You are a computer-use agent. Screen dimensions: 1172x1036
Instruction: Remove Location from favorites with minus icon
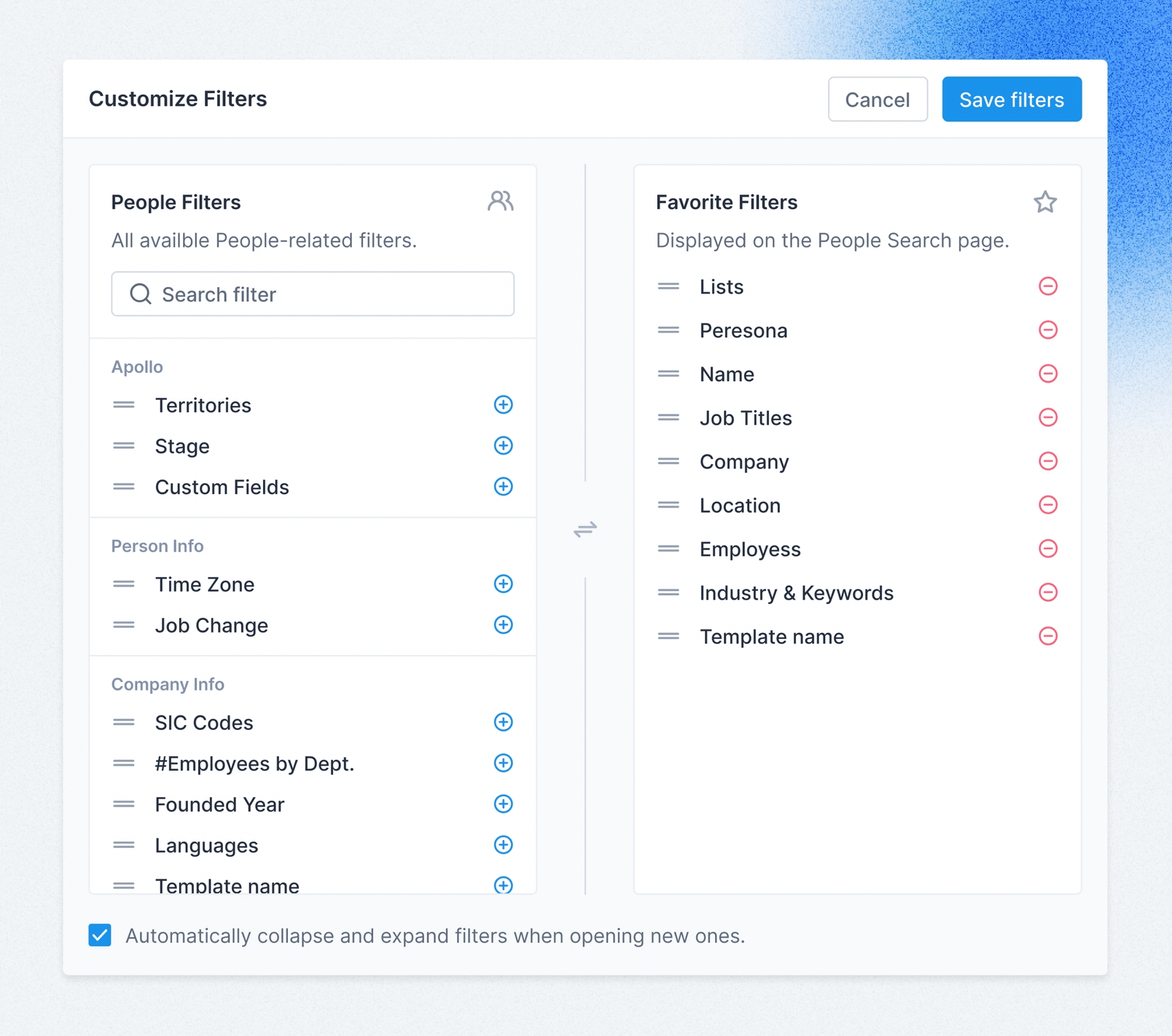click(x=1047, y=505)
